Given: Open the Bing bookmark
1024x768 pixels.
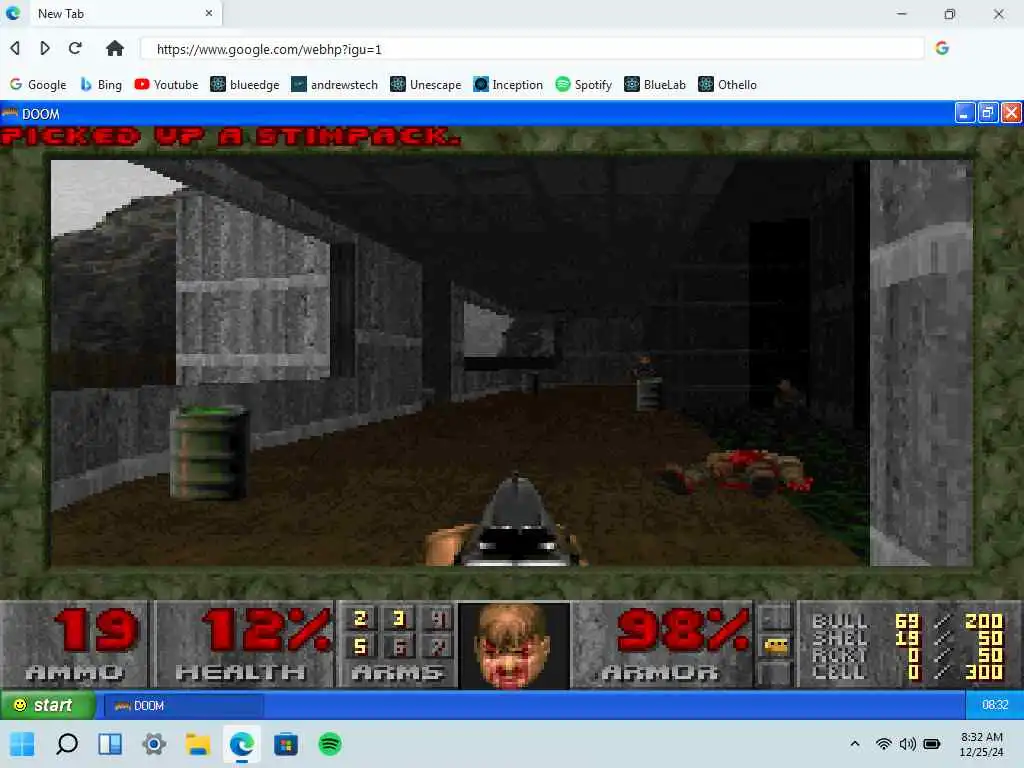Looking at the screenshot, I should (101, 85).
